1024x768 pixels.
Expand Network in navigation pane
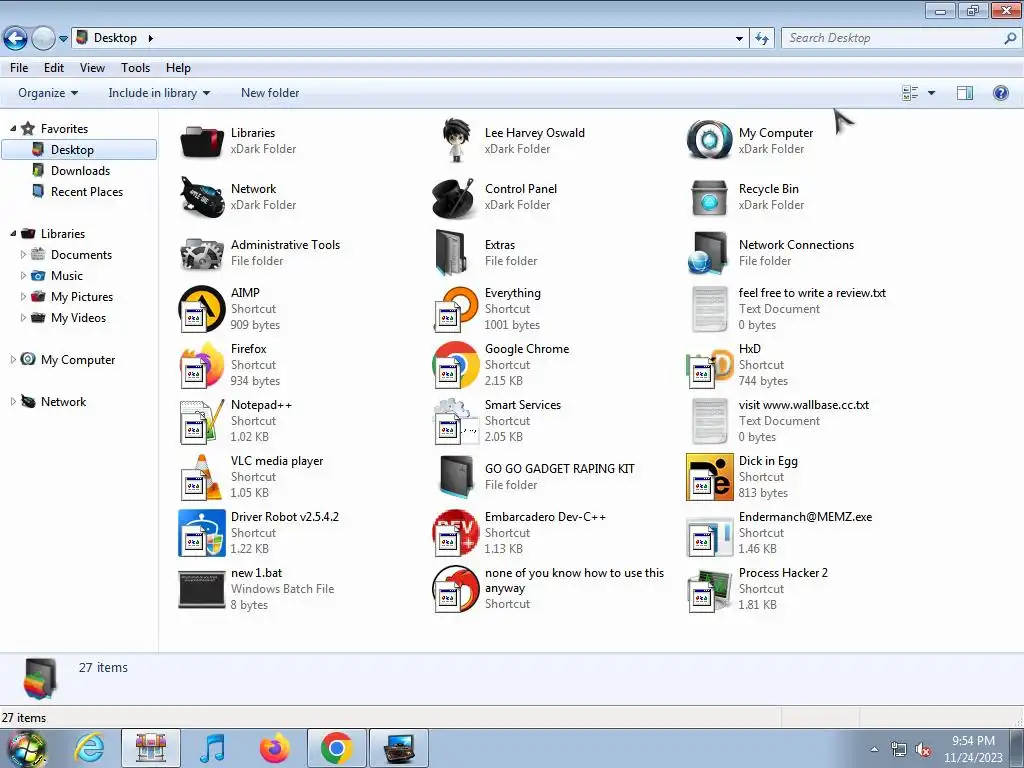point(13,402)
